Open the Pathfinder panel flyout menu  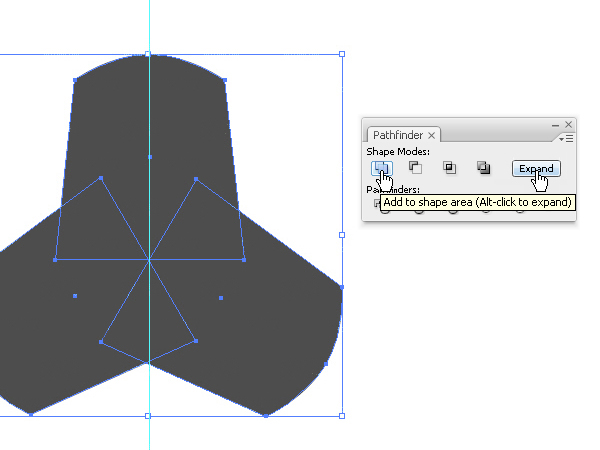pos(566,138)
